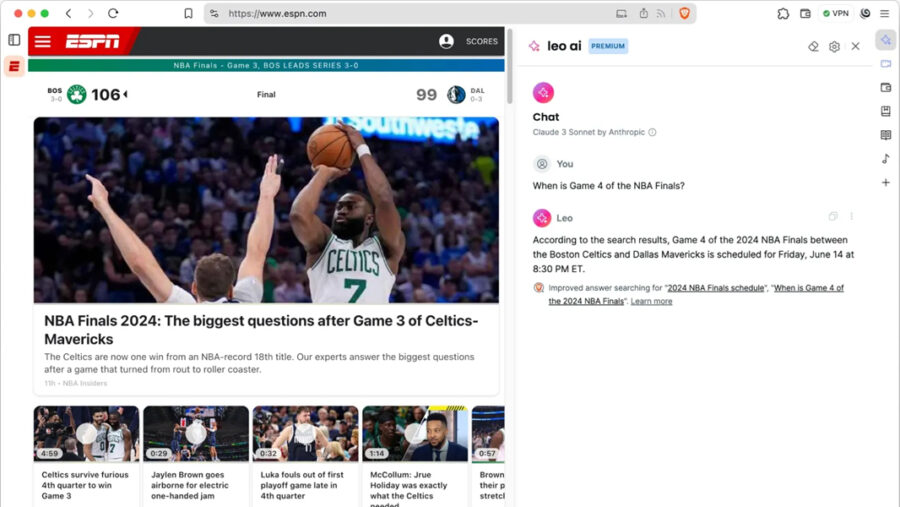Open the ESPN user profile icon
The width and height of the screenshot is (900, 507).
click(446, 41)
